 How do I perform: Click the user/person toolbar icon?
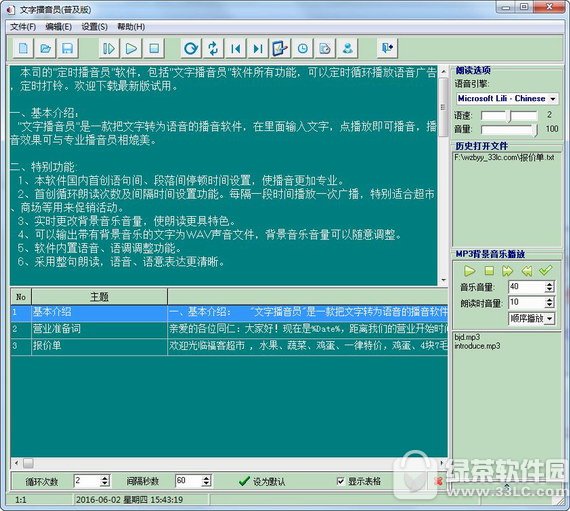point(348,48)
